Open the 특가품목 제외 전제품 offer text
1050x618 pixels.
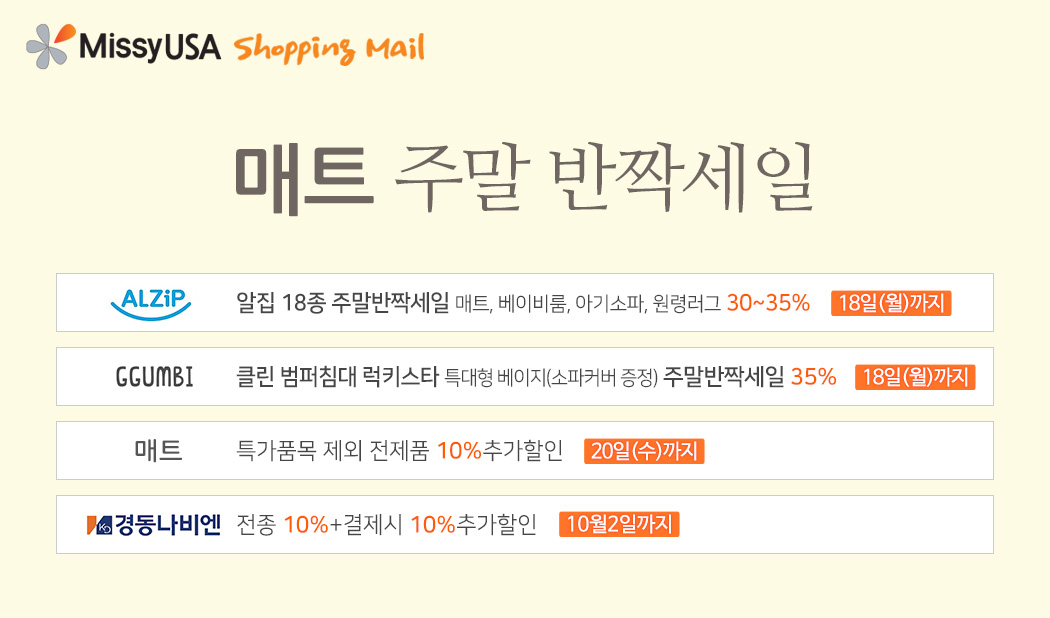coord(332,451)
